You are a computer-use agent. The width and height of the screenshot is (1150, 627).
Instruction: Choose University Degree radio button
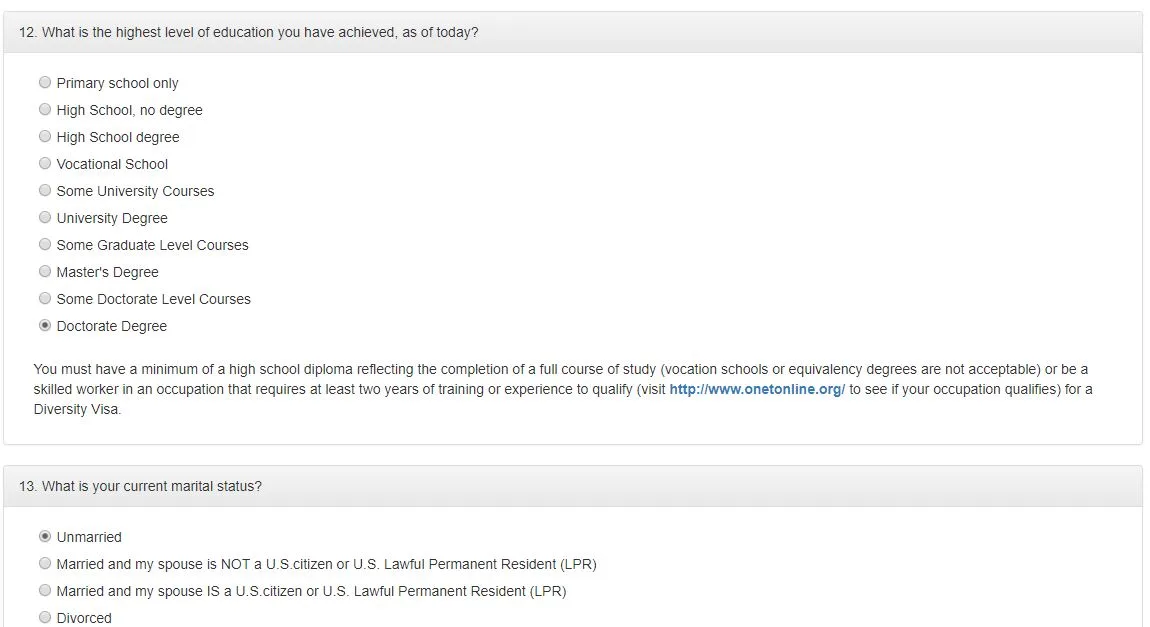point(45,218)
